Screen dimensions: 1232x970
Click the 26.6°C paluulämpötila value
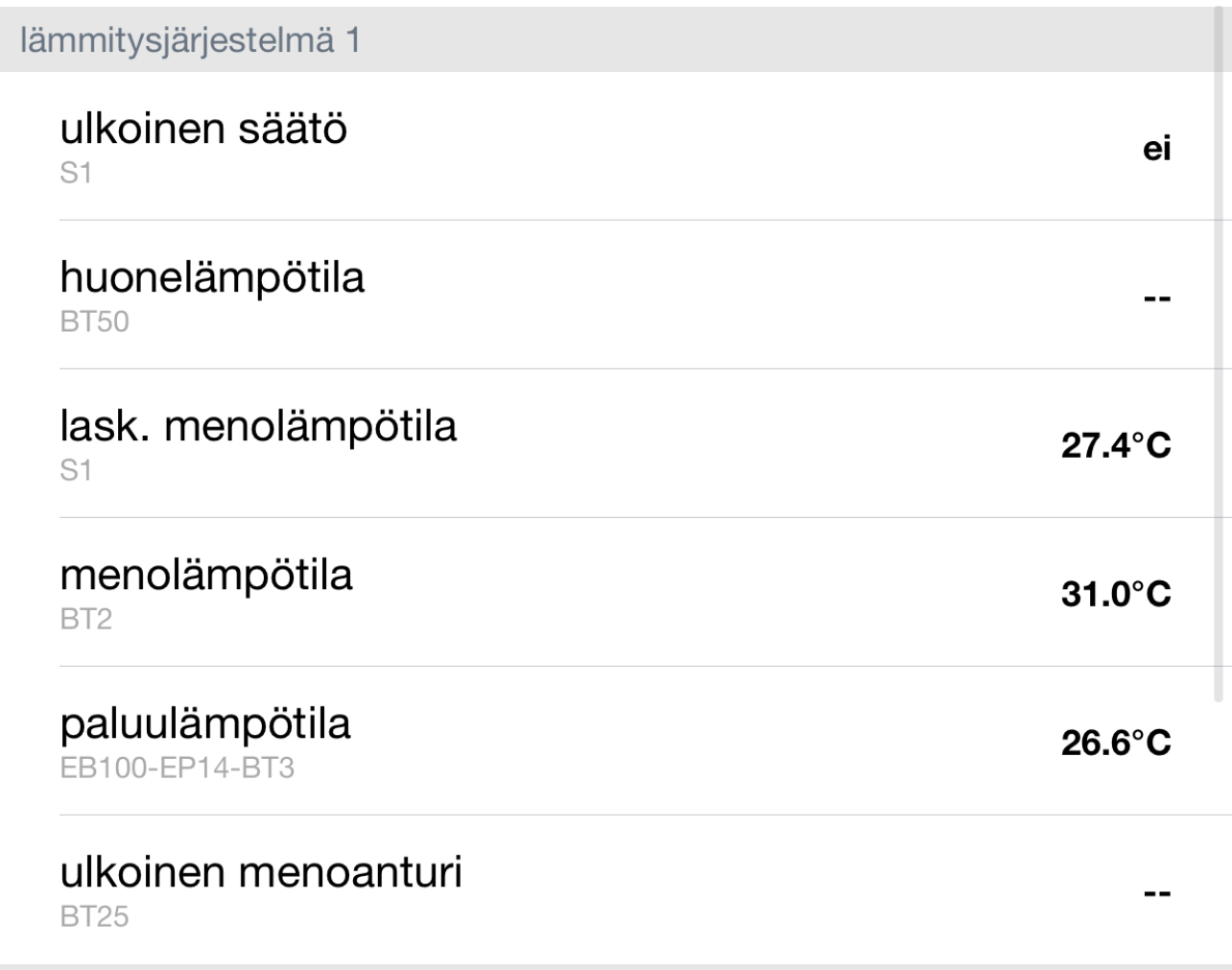click(1116, 744)
